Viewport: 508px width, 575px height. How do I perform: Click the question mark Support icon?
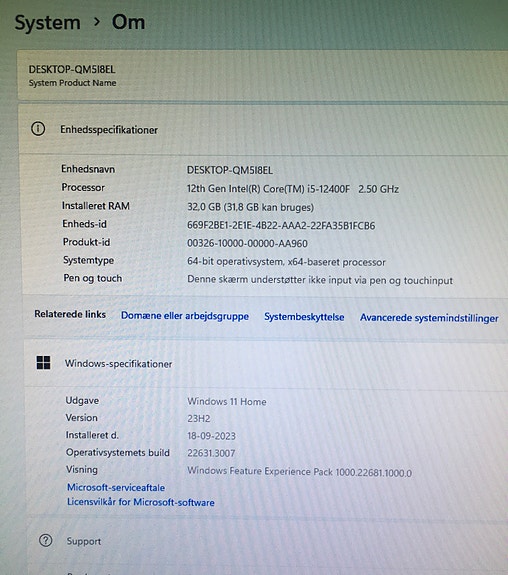point(45,541)
